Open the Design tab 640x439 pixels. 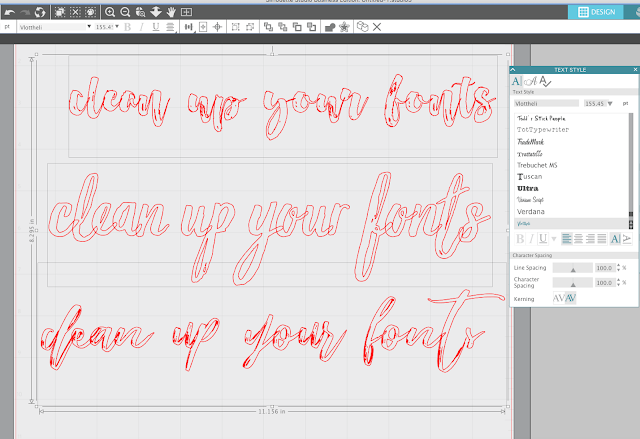coord(596,12)
